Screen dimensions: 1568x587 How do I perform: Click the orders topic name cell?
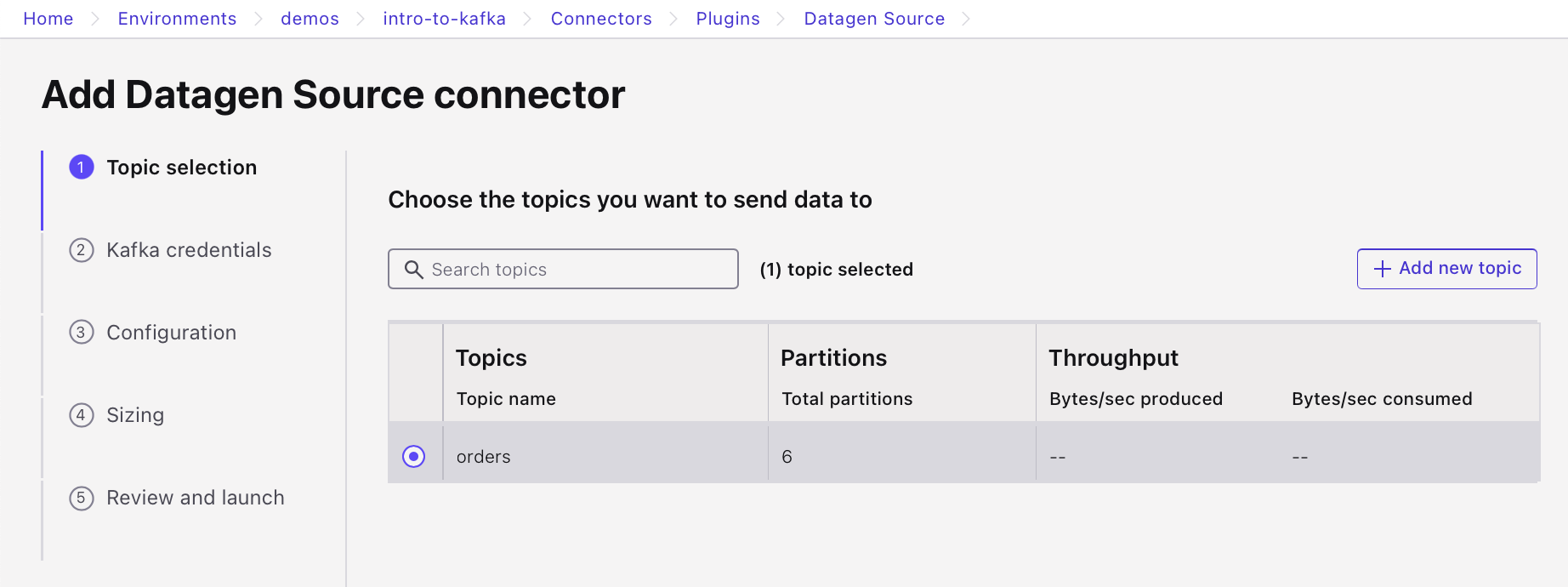[484, 457]
